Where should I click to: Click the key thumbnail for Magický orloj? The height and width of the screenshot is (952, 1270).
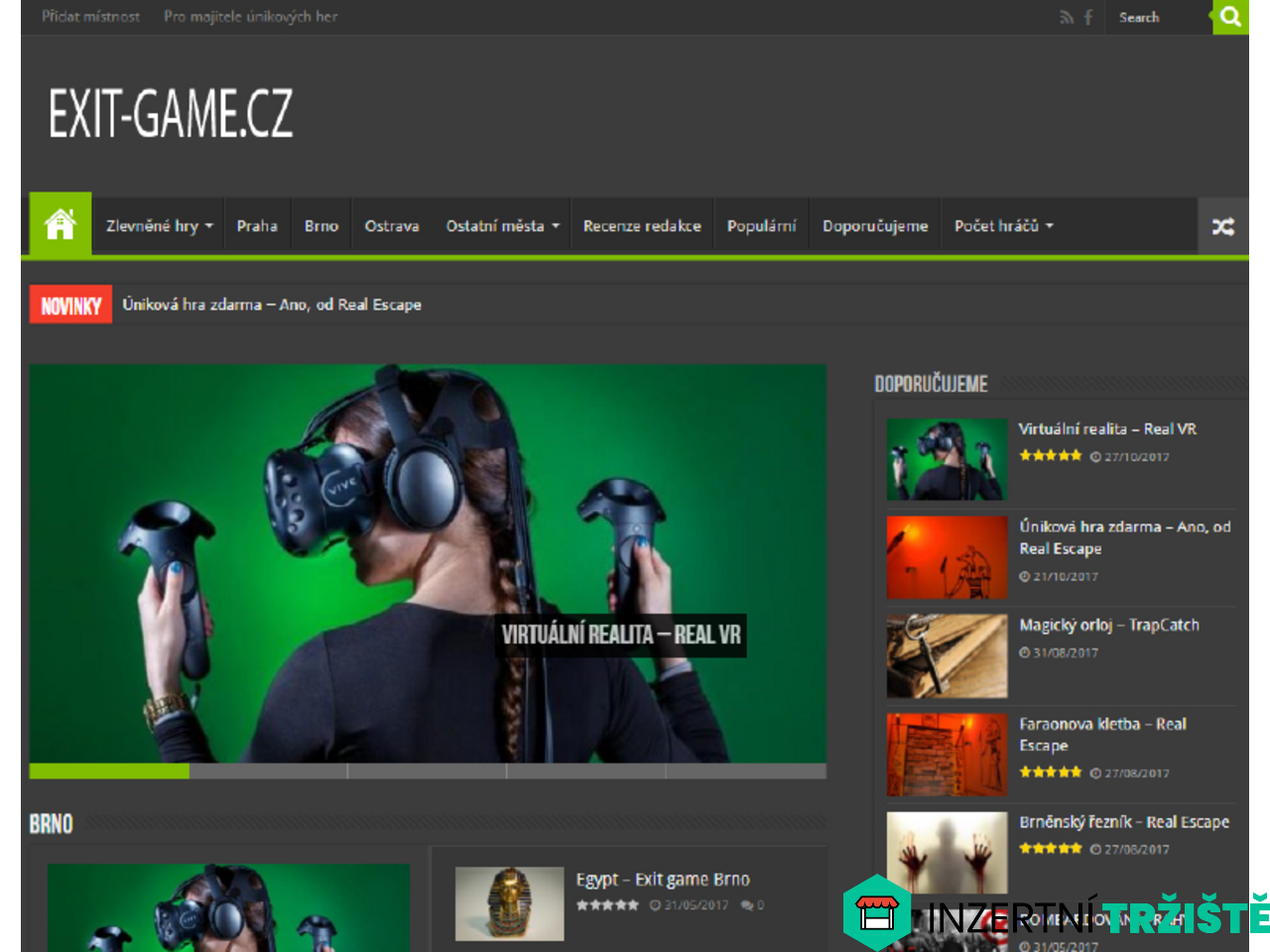pos(947,655)
